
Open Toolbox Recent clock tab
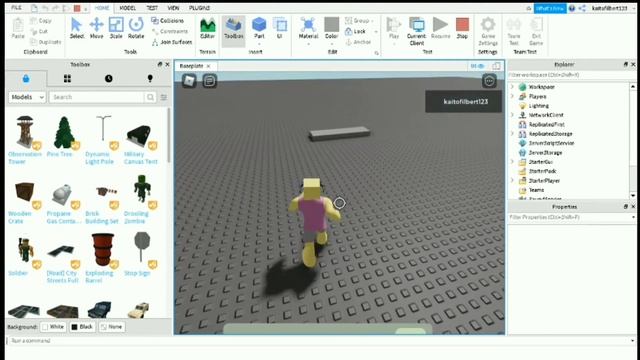[109, 78]
